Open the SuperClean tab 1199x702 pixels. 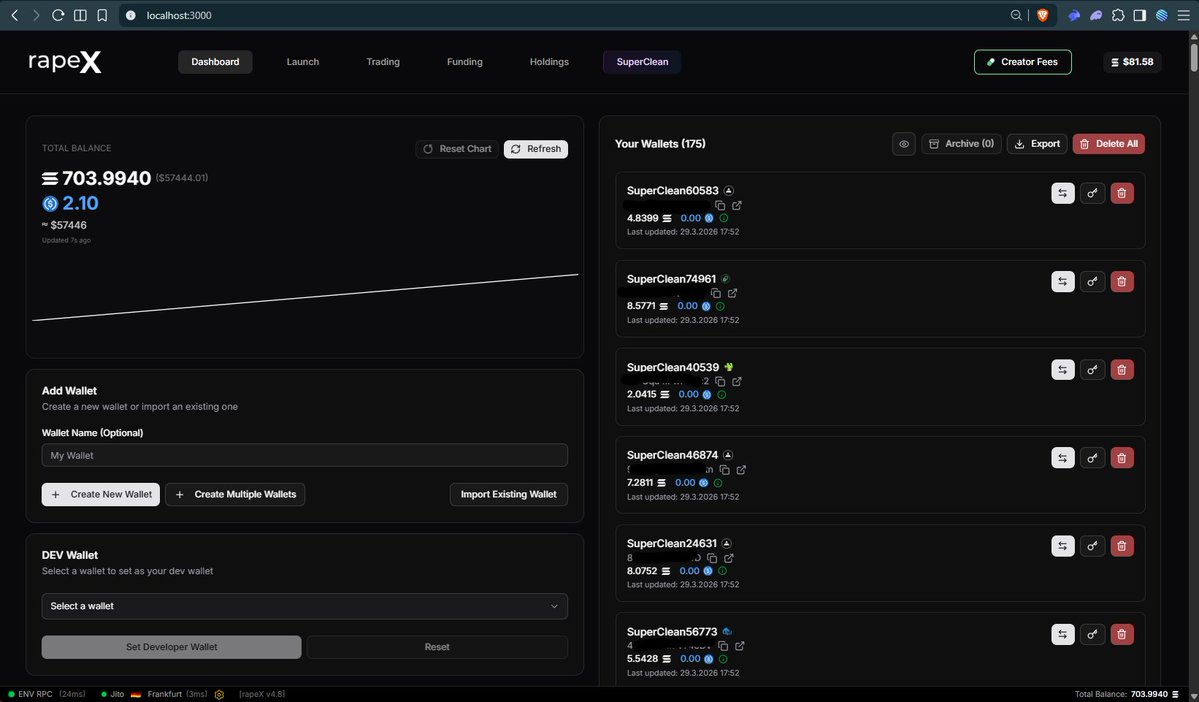[642, 62]
